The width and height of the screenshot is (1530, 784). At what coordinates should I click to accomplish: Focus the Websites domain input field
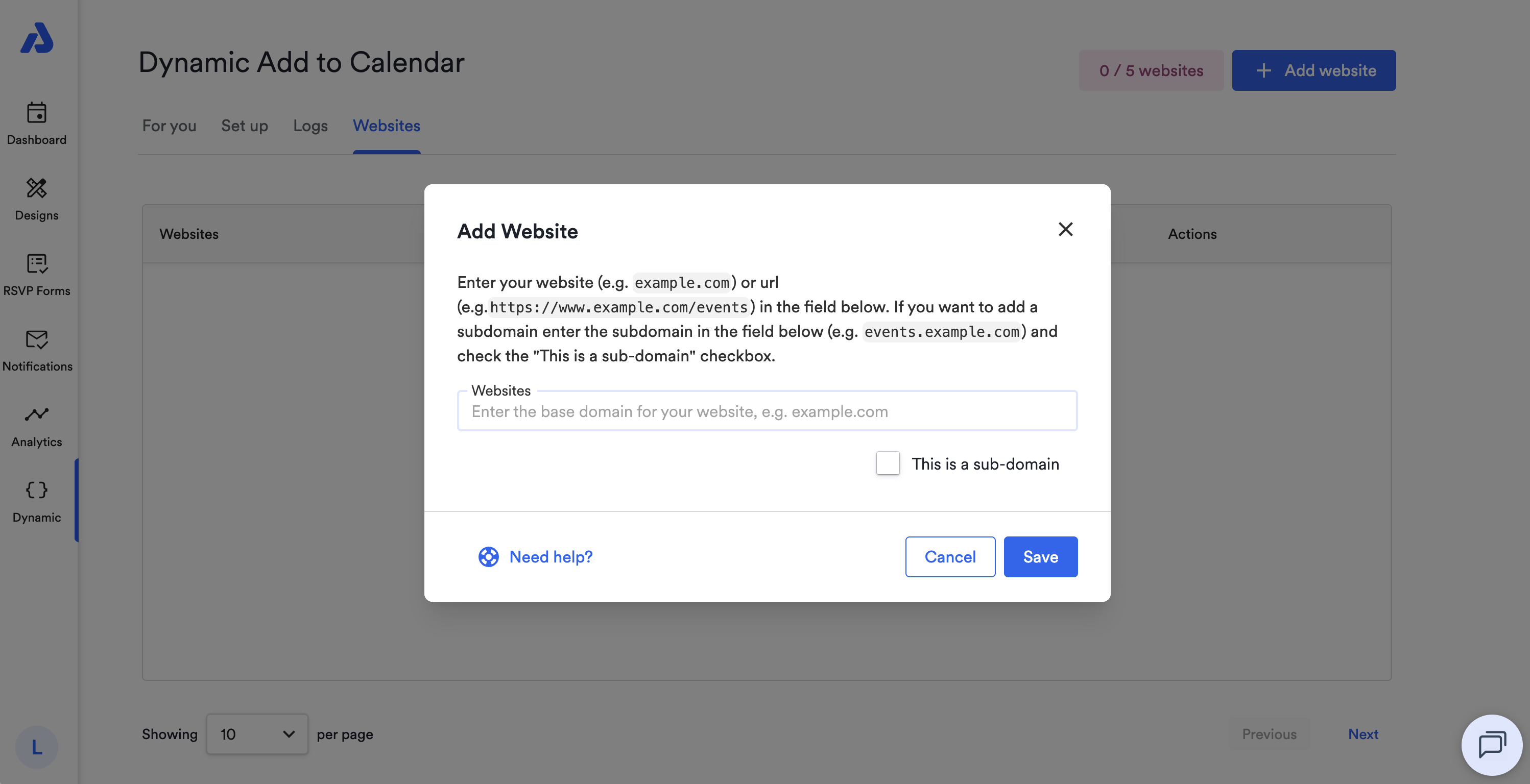coord(767,411)
